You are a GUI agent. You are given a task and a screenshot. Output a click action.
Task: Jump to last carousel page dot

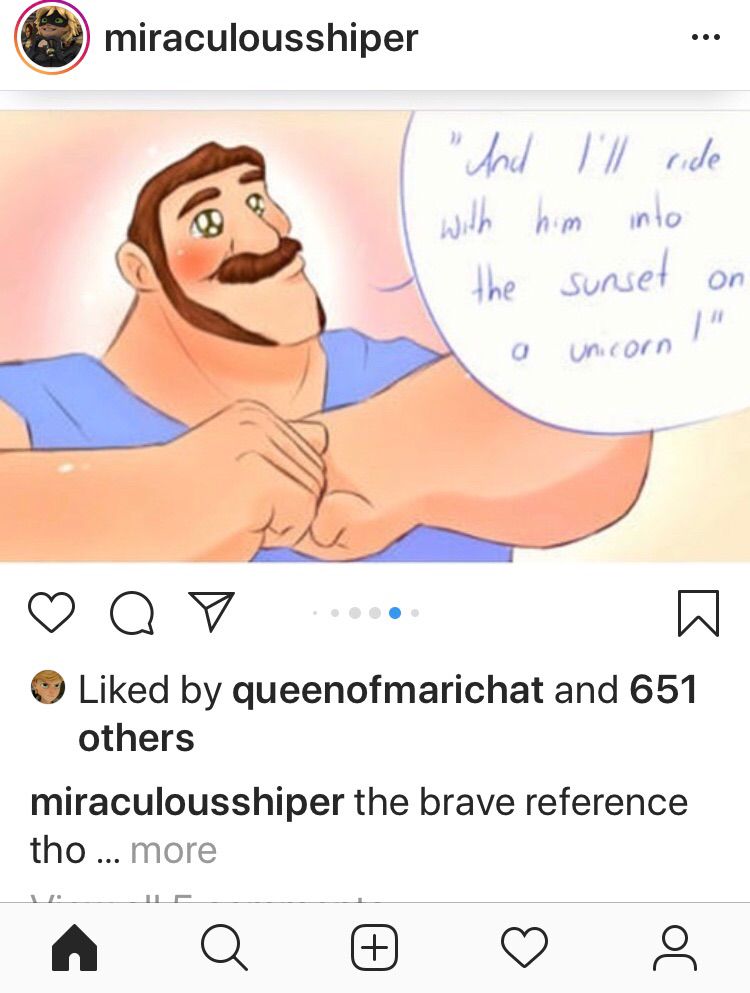pyautogui.click(x=414, y=612)
